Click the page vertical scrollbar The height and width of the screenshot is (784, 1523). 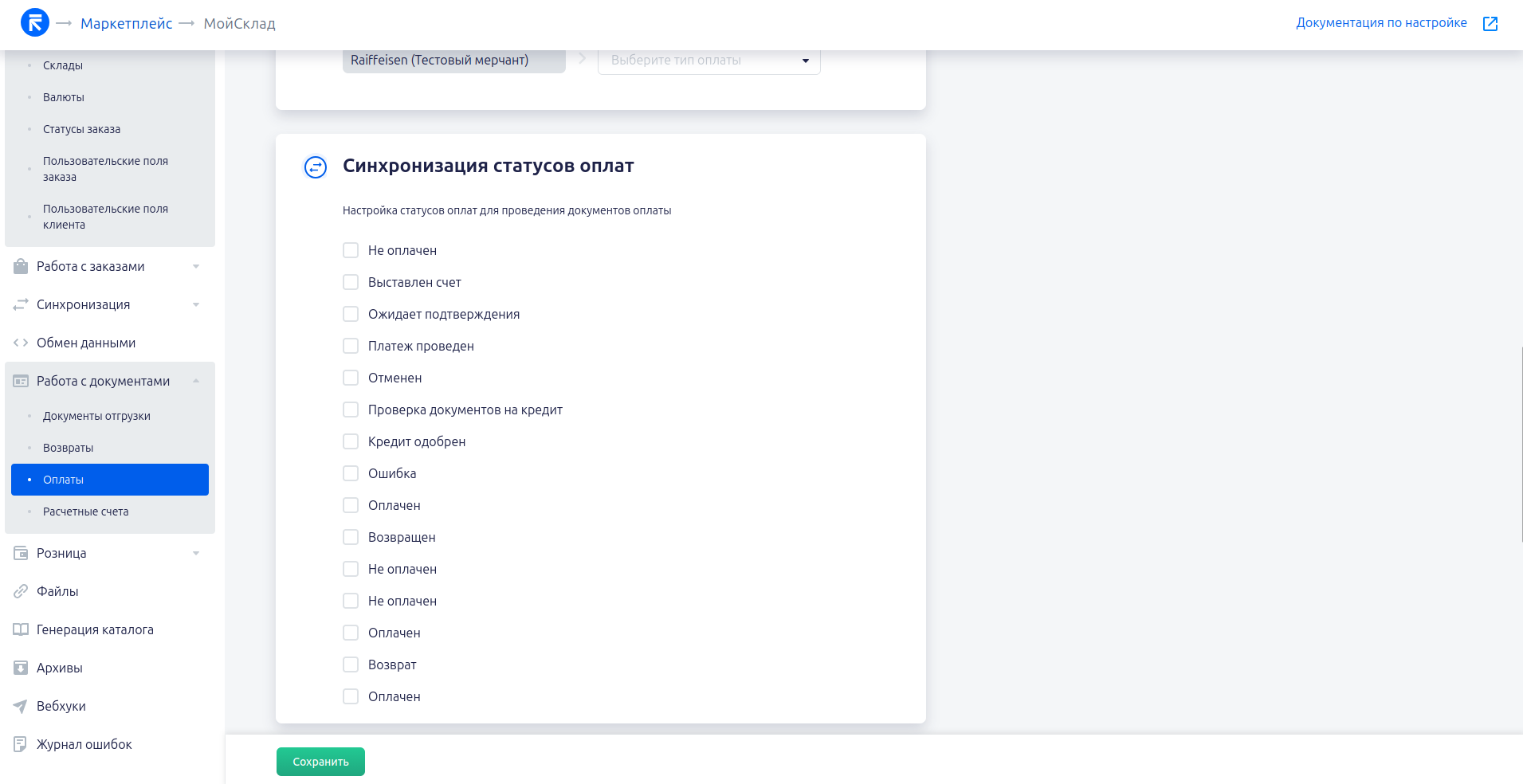(1521, 445)
